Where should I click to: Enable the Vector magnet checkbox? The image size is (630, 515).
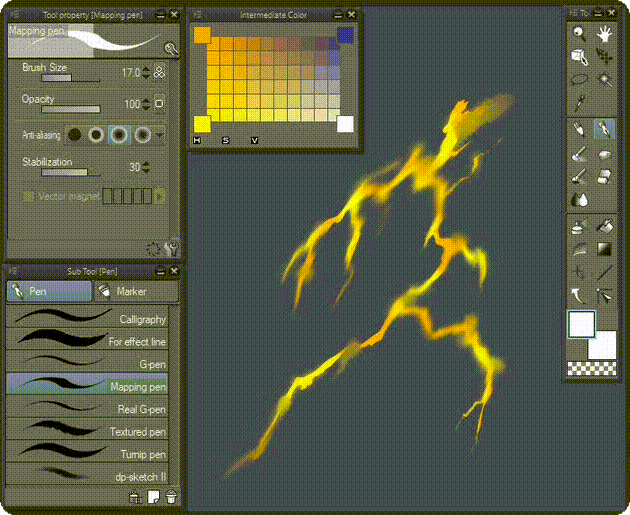click(28, 196)
